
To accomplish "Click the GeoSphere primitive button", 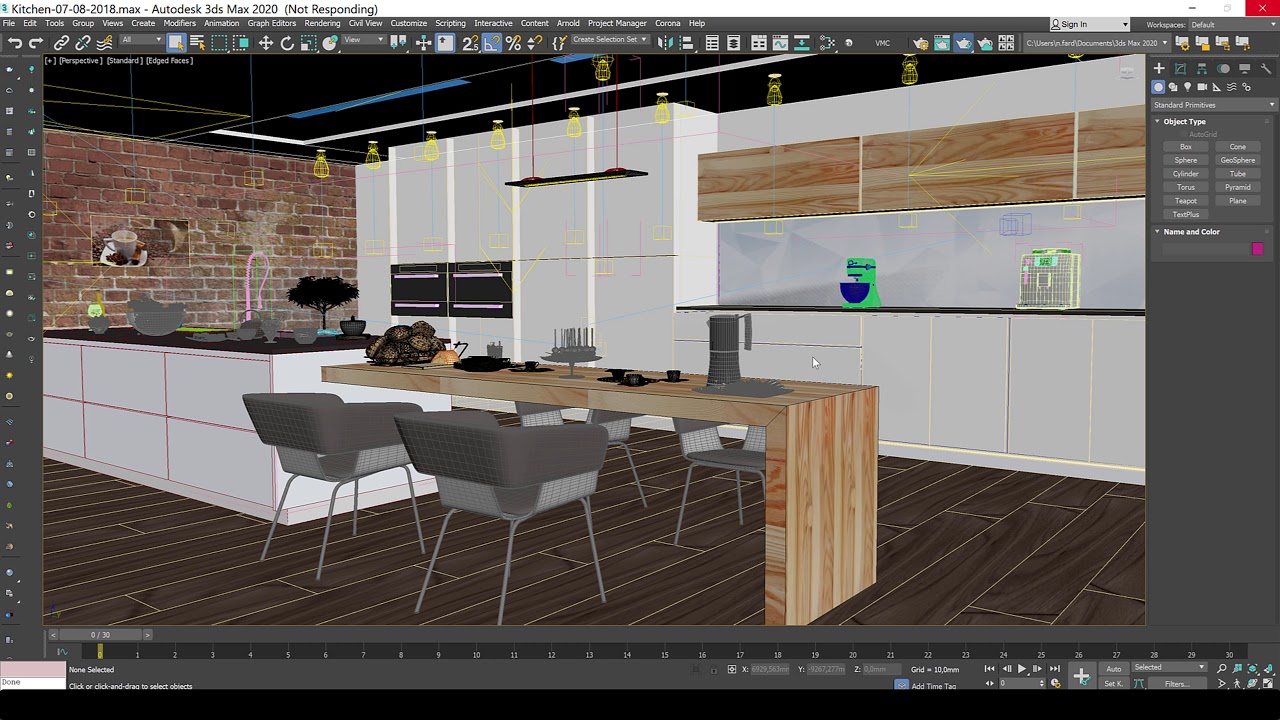I will coord(1237,160).
